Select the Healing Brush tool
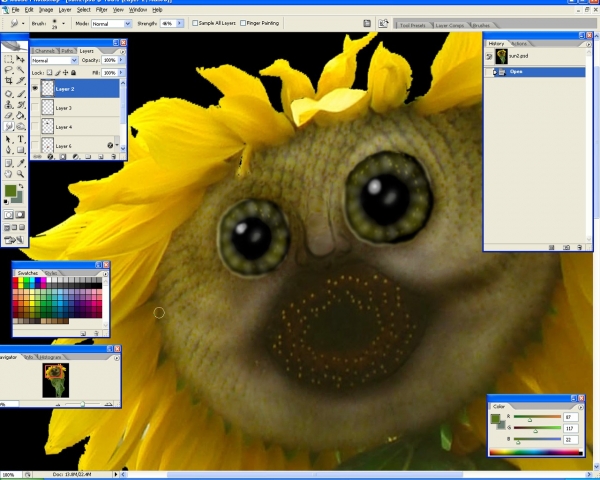The height and width of the screenshot is (480, 600). pyautogui.click(x=8, y=94)
